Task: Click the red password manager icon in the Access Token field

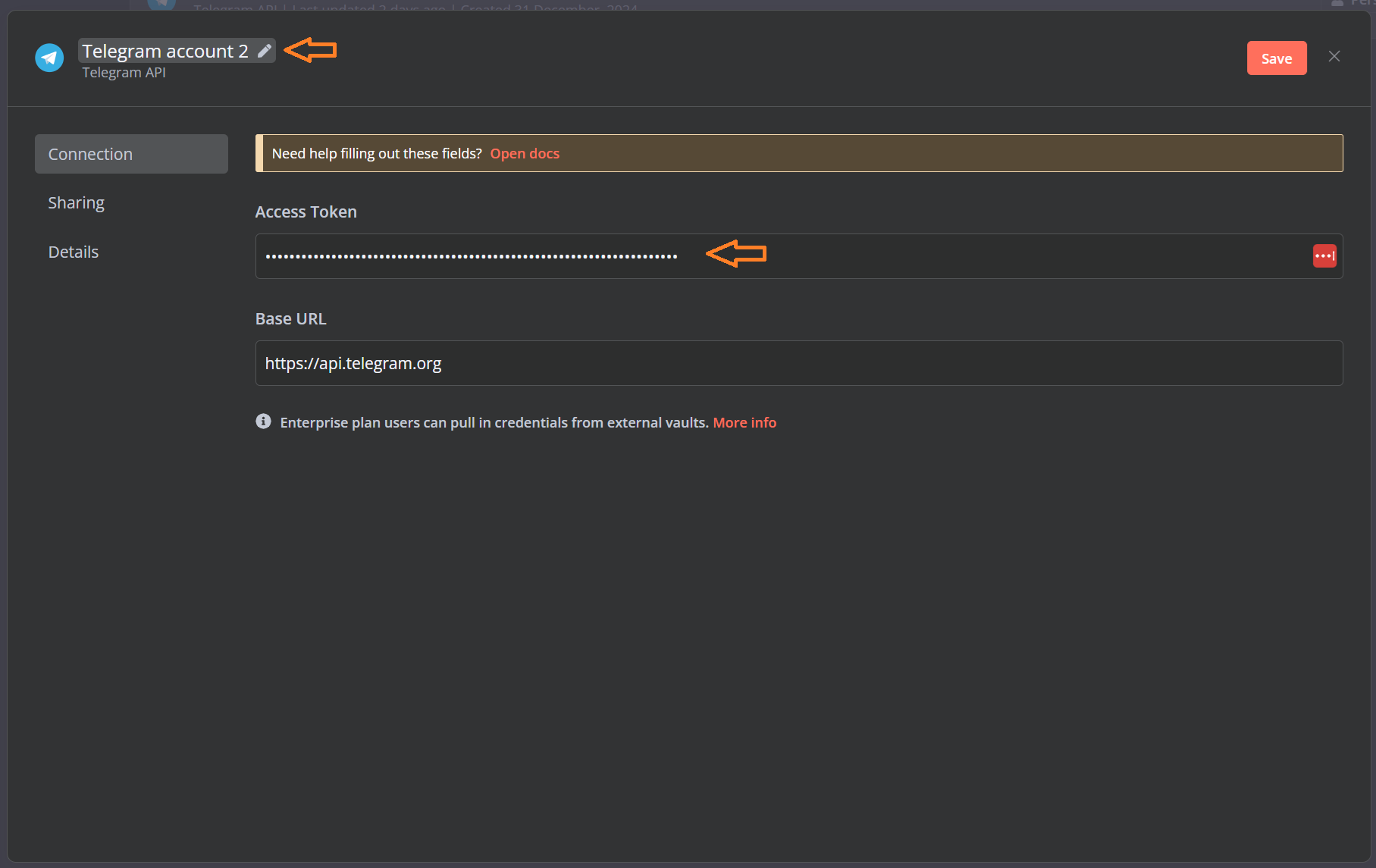Action: tap(1324, 256)
